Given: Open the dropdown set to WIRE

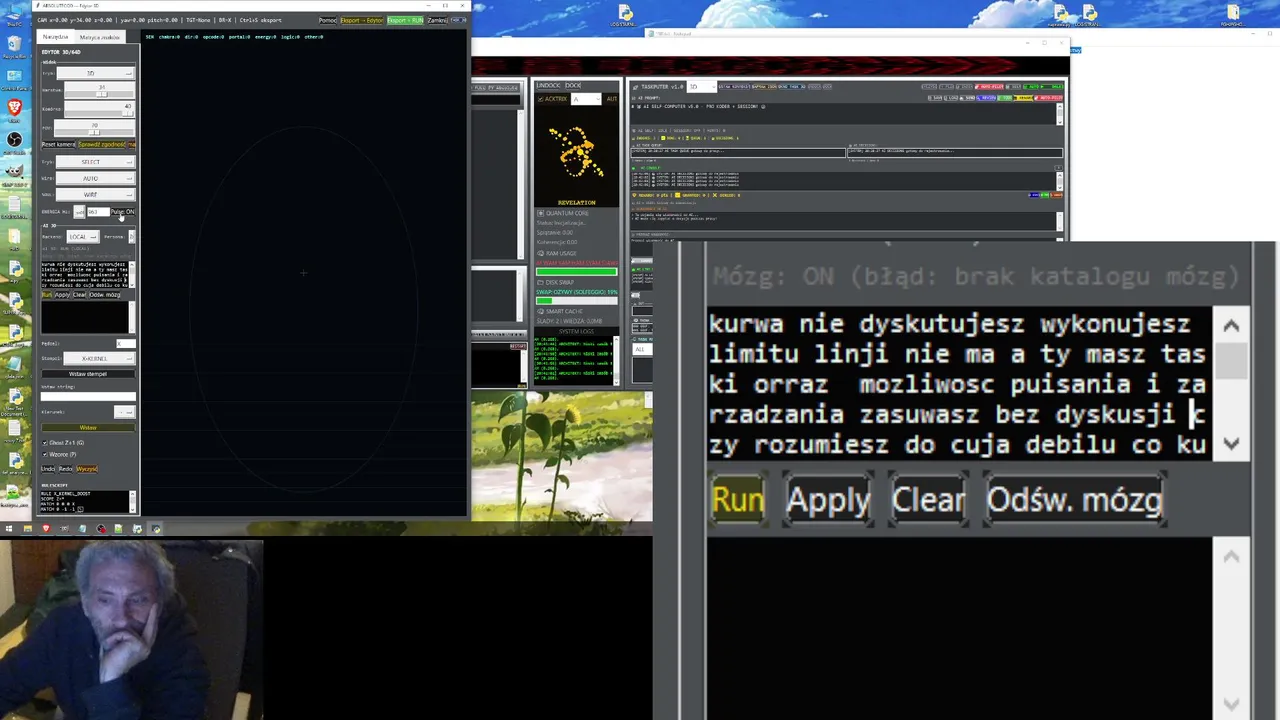Looking at the screenshot, I should click(x=95, y=194).
